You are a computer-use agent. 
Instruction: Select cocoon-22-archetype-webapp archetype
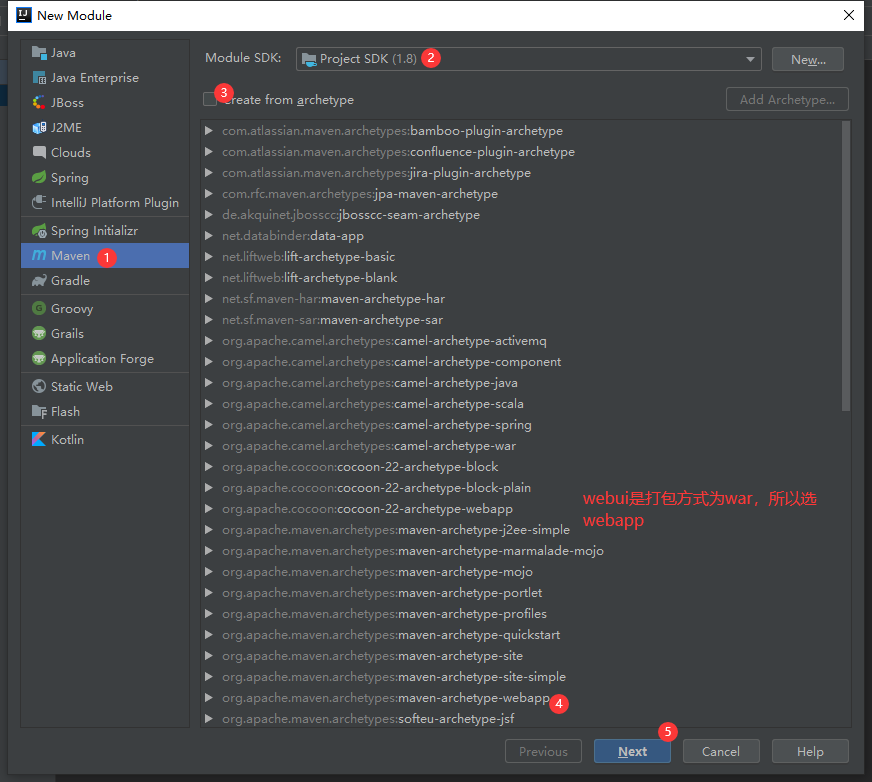368,509
